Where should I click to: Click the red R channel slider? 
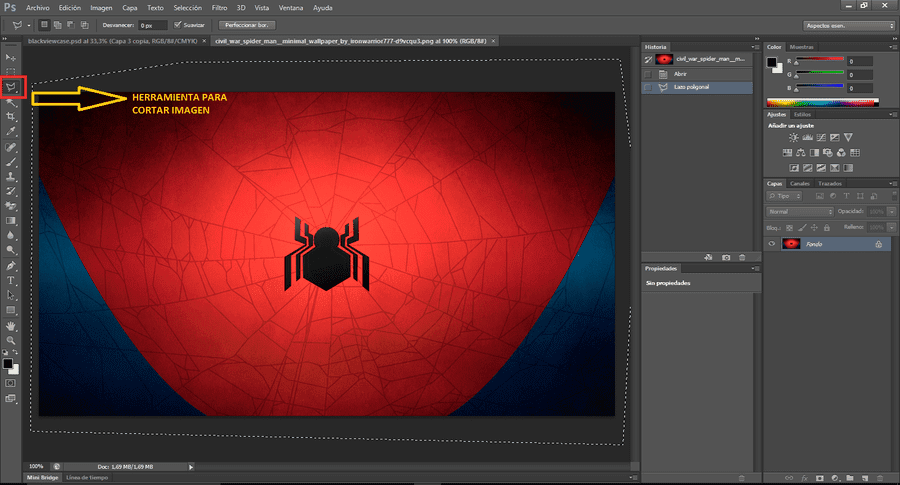point(819,60)
